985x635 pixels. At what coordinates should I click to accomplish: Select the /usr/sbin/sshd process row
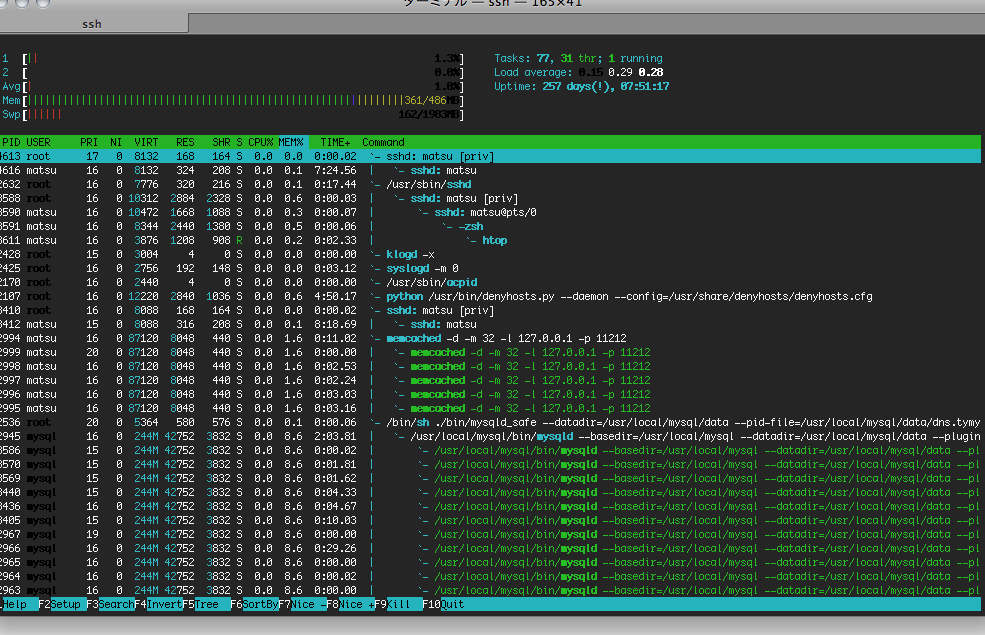pos(490,184)
